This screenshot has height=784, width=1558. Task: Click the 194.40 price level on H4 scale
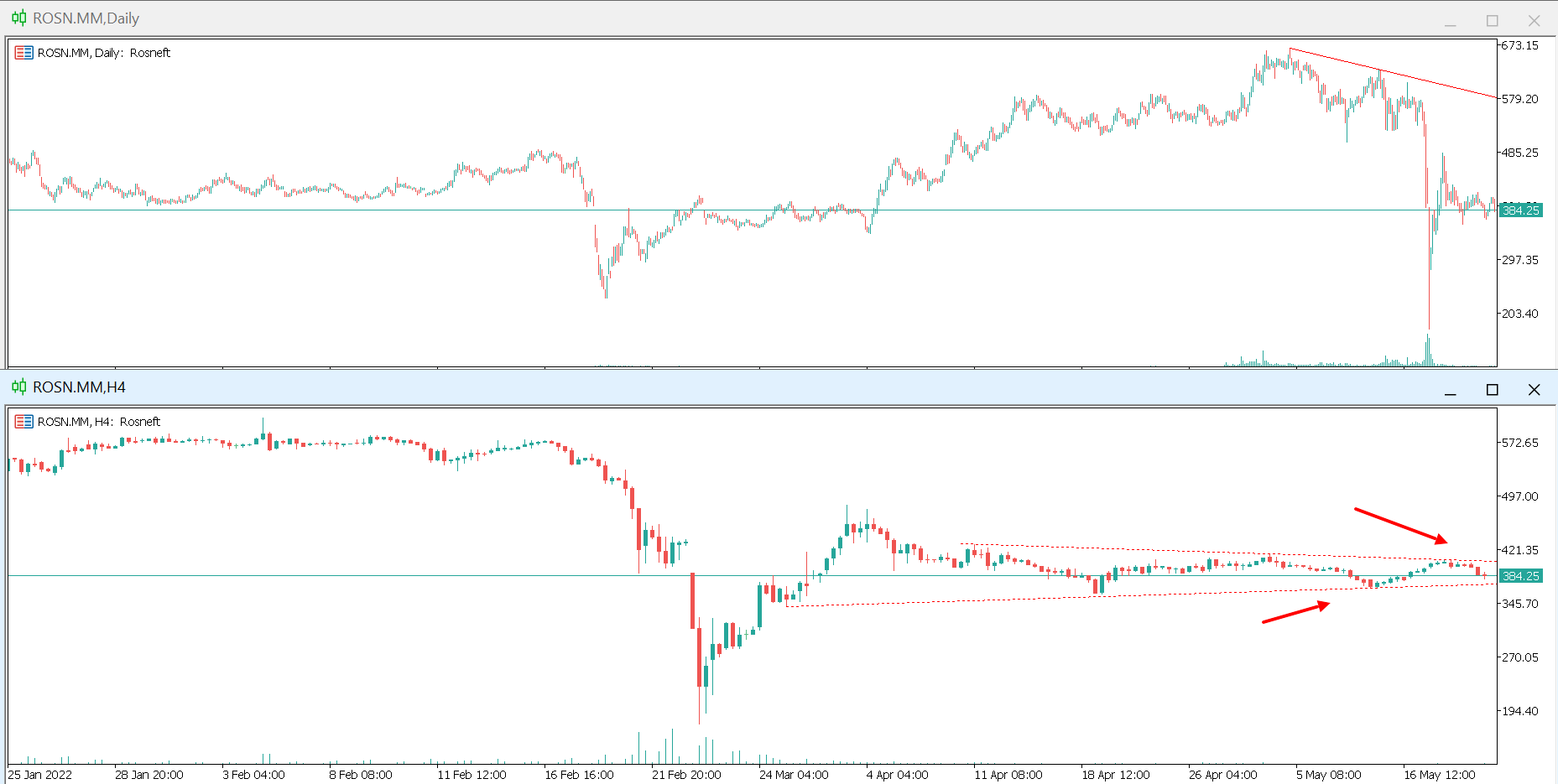tap(1520, 711)
